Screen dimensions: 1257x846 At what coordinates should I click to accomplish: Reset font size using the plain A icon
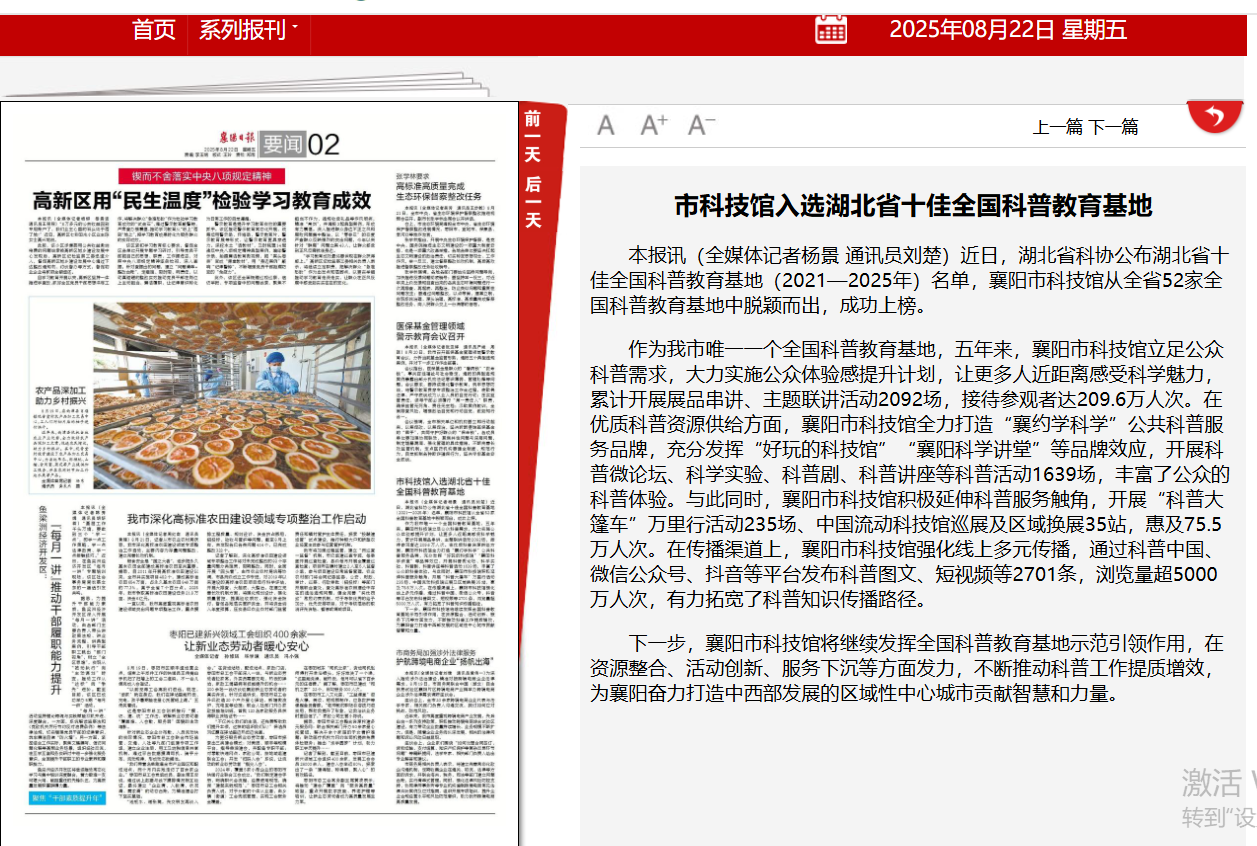coord(604,122)
